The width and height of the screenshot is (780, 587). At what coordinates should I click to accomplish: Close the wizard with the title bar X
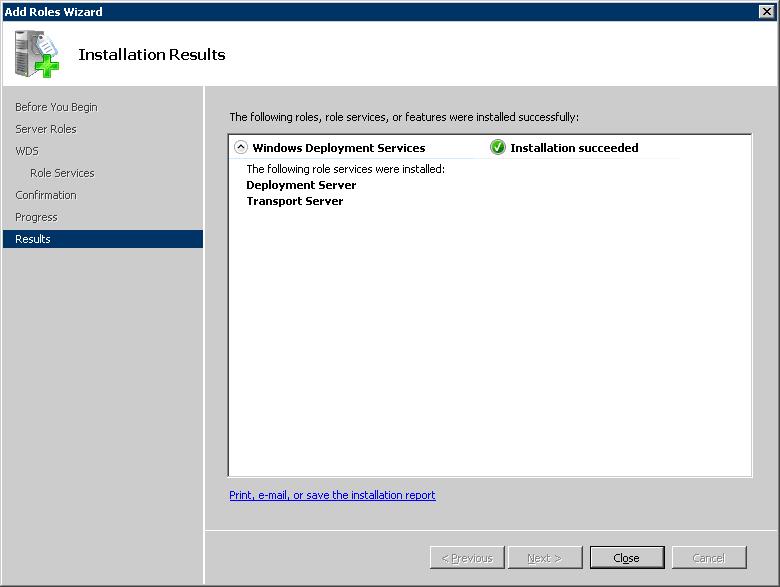pos(767,11)
